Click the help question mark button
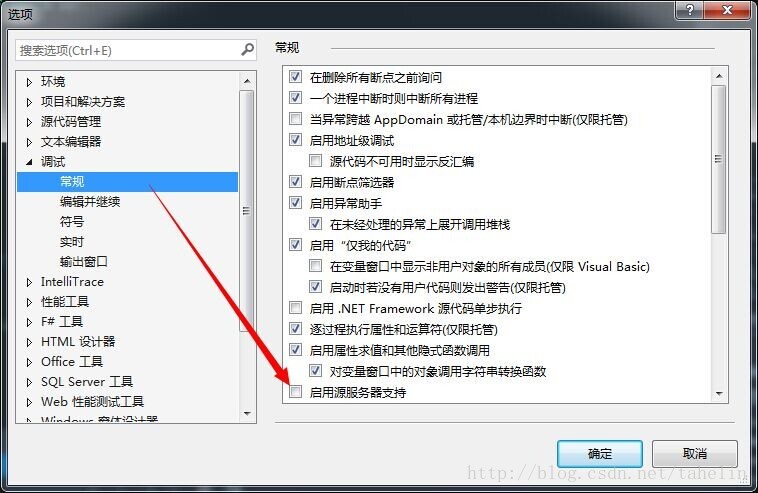758x493 pixels. 689,10
